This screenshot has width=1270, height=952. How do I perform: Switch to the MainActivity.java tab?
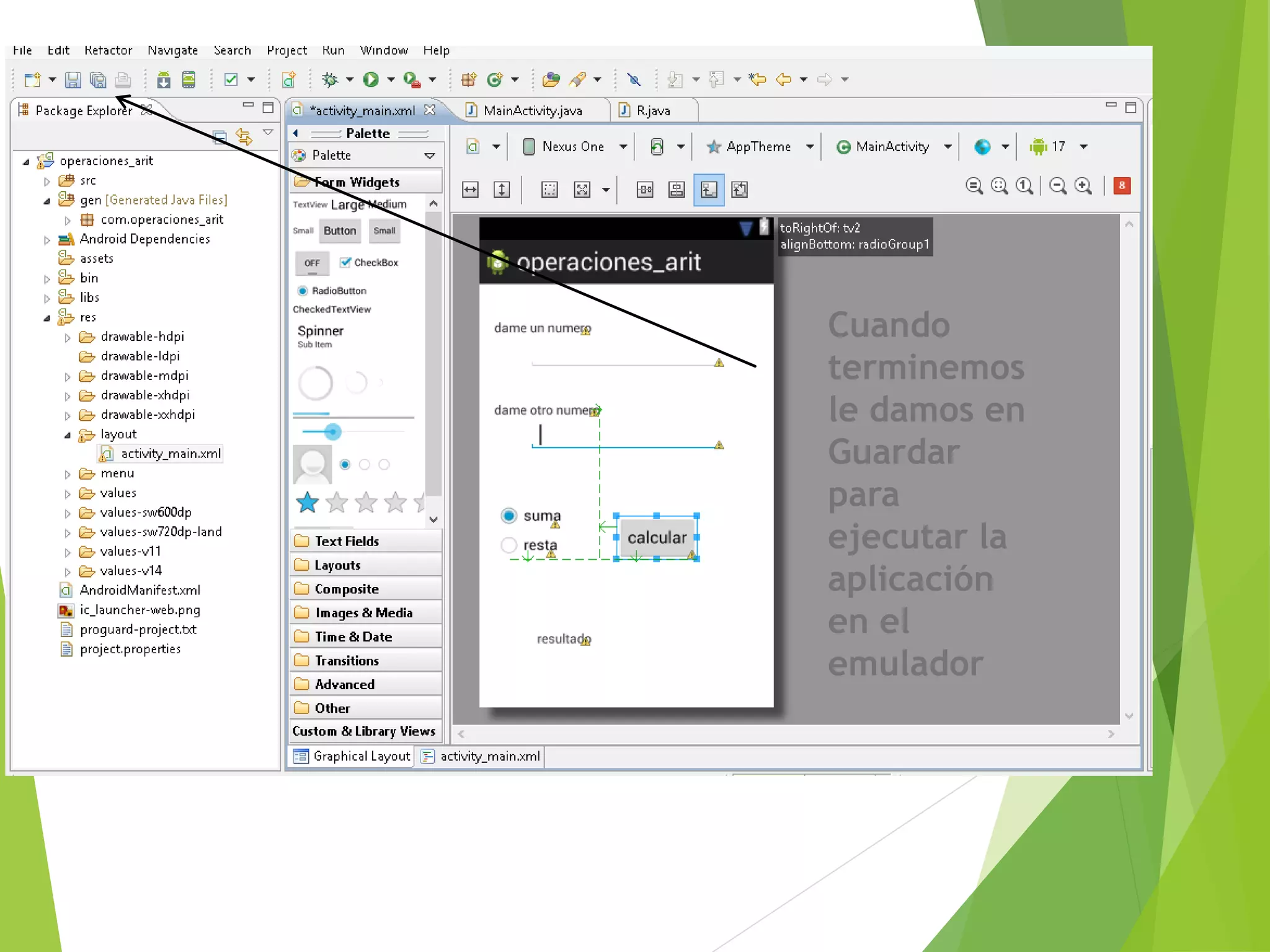533,111
